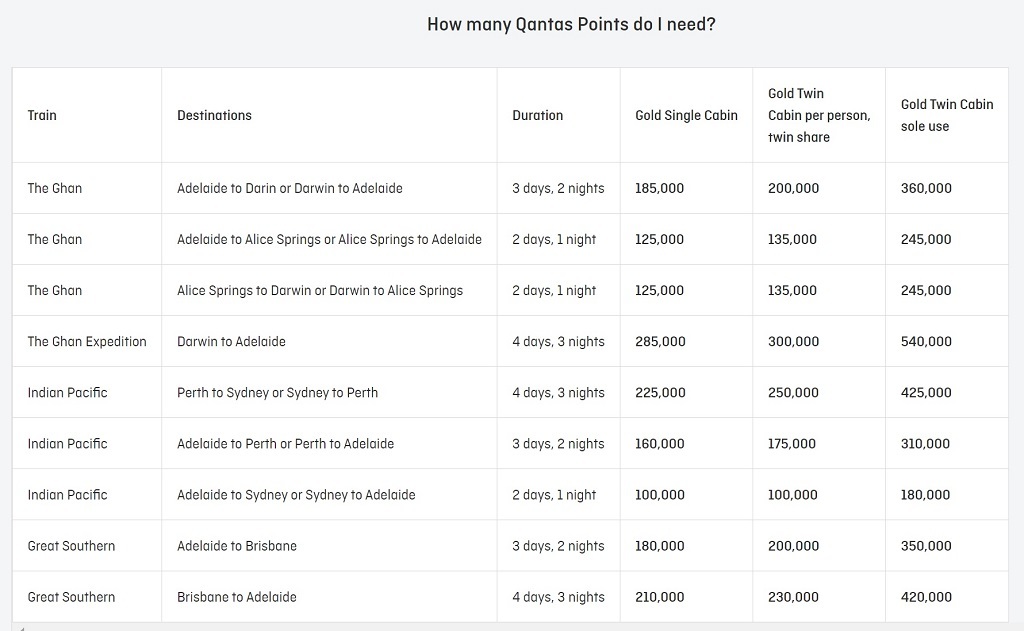
Task: Click the '425,000' sole use value
Action: click(x=926, y=393)
